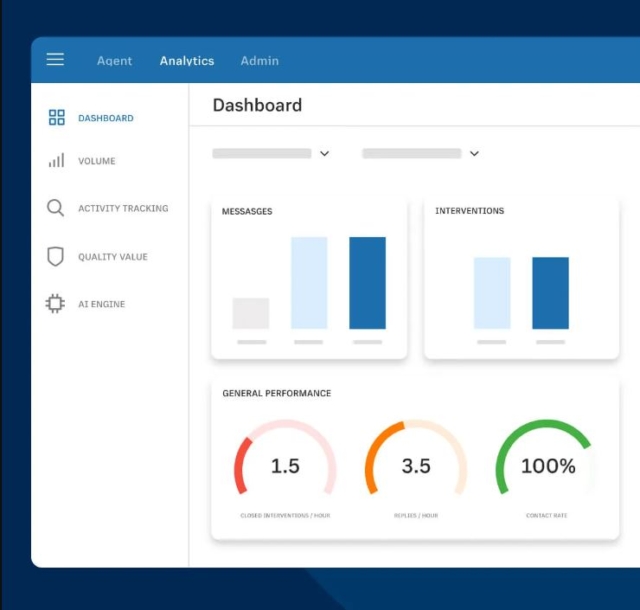Screen dimensions: 640x610
Task: Select AI Engine in sidebar
Action: (102, 304)
